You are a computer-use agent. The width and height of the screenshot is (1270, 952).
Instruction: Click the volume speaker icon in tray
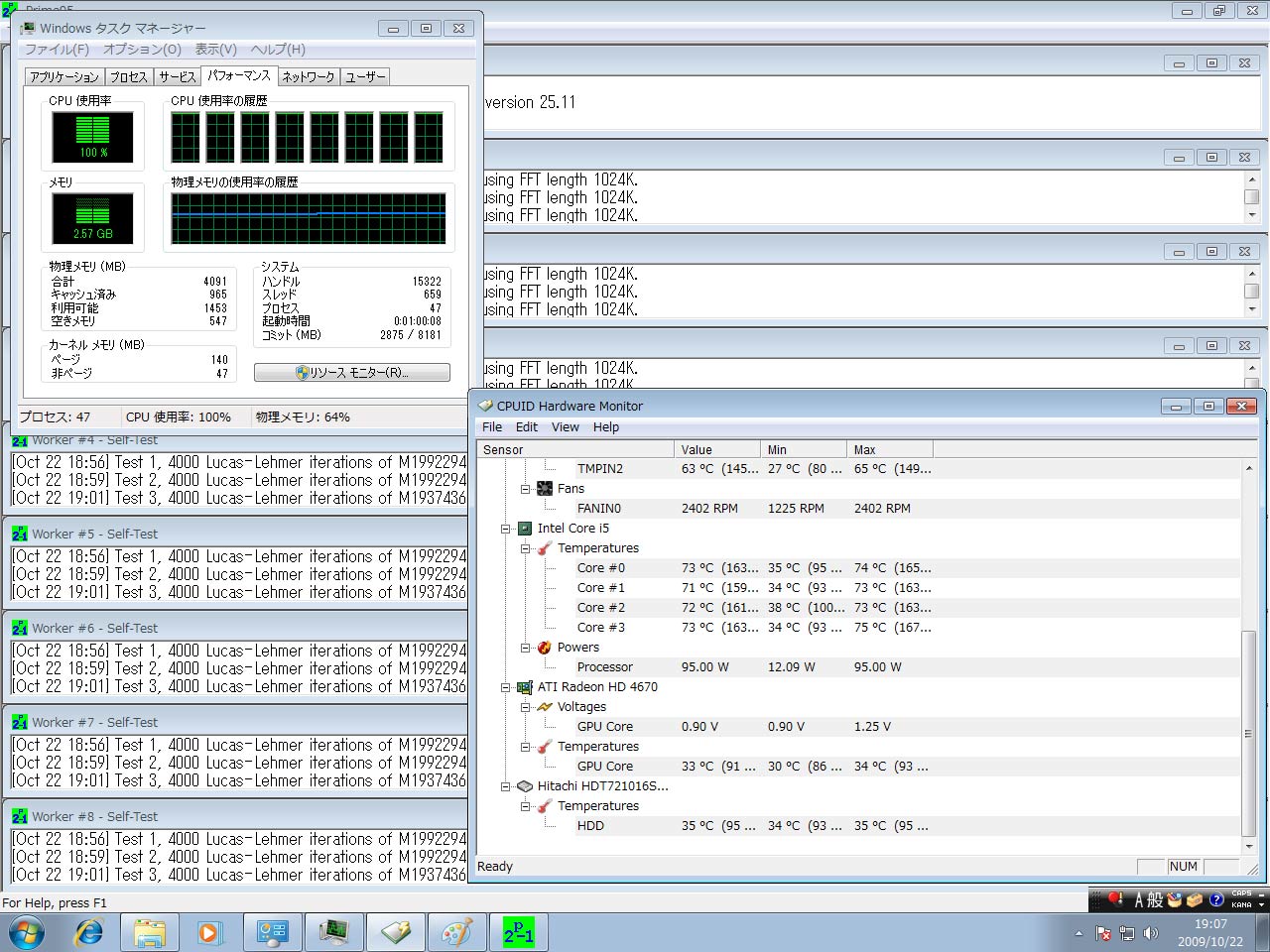1151,933
